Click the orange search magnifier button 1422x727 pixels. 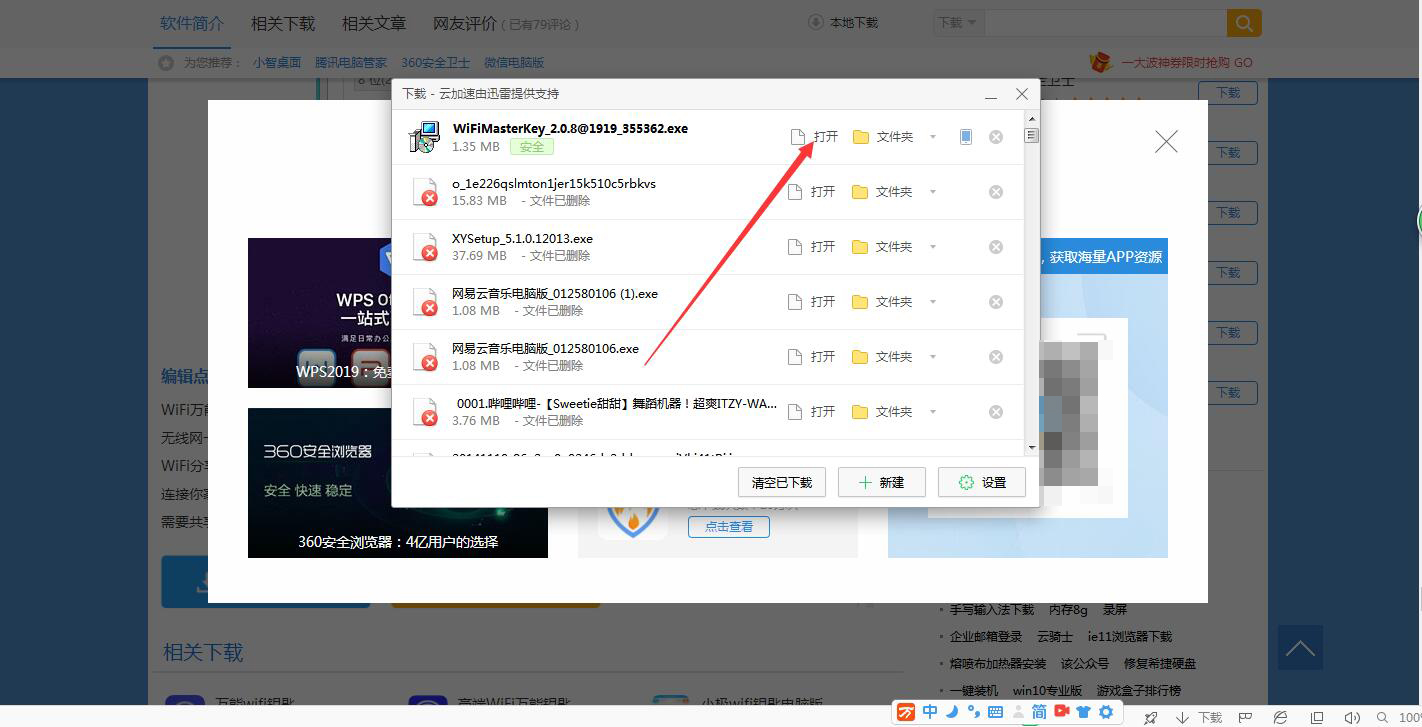tap(1244, 23)
